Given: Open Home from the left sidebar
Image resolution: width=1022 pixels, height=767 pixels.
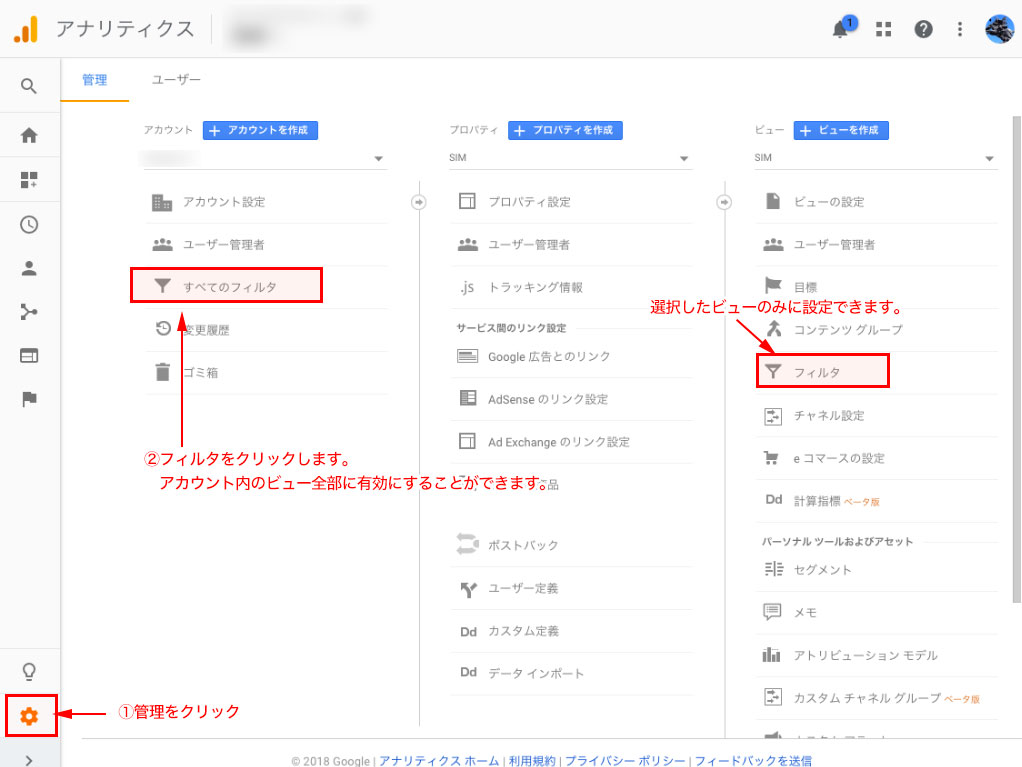Looking at the screenshot, I should [x=29, y=136].
